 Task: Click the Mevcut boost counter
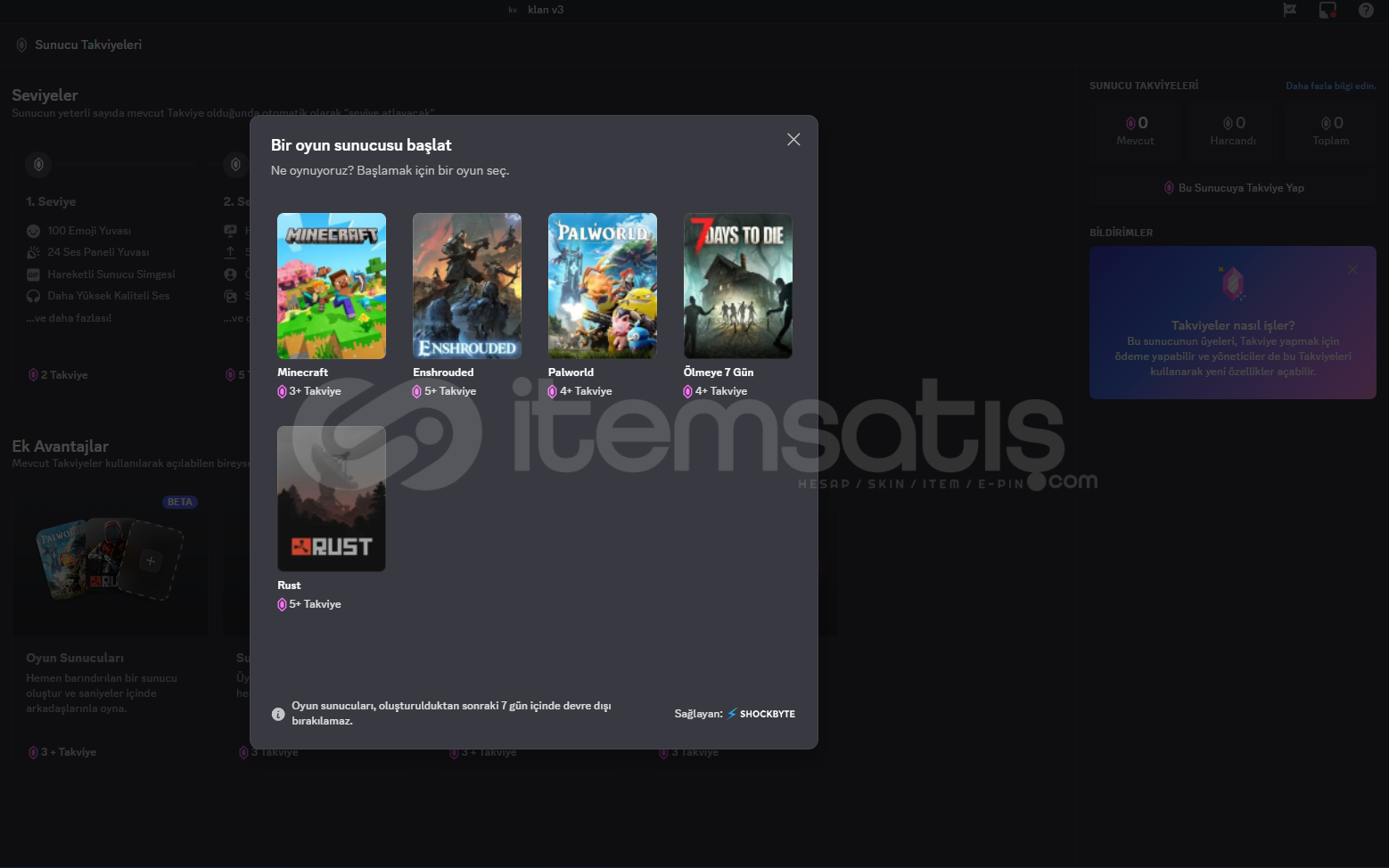coord(1135,130)
